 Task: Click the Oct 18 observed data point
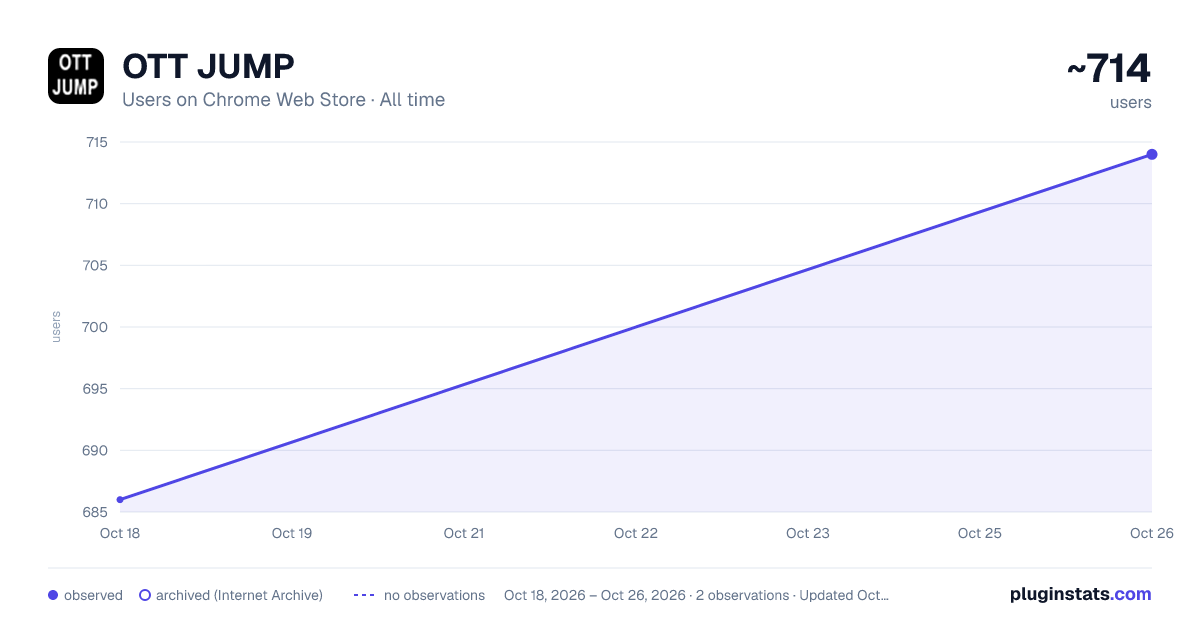[120, 500]
